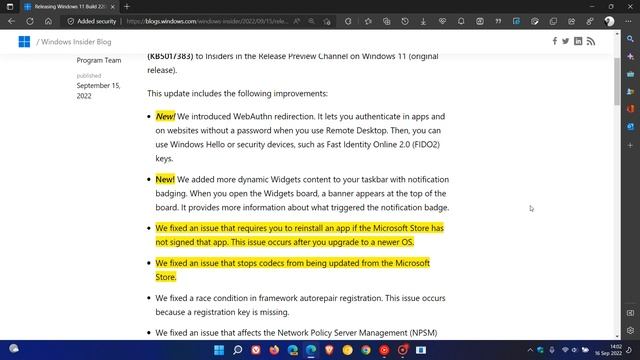Viewport: 640px width, 360px height.
Task: Open a new tab
Action: tap(127, 7)
